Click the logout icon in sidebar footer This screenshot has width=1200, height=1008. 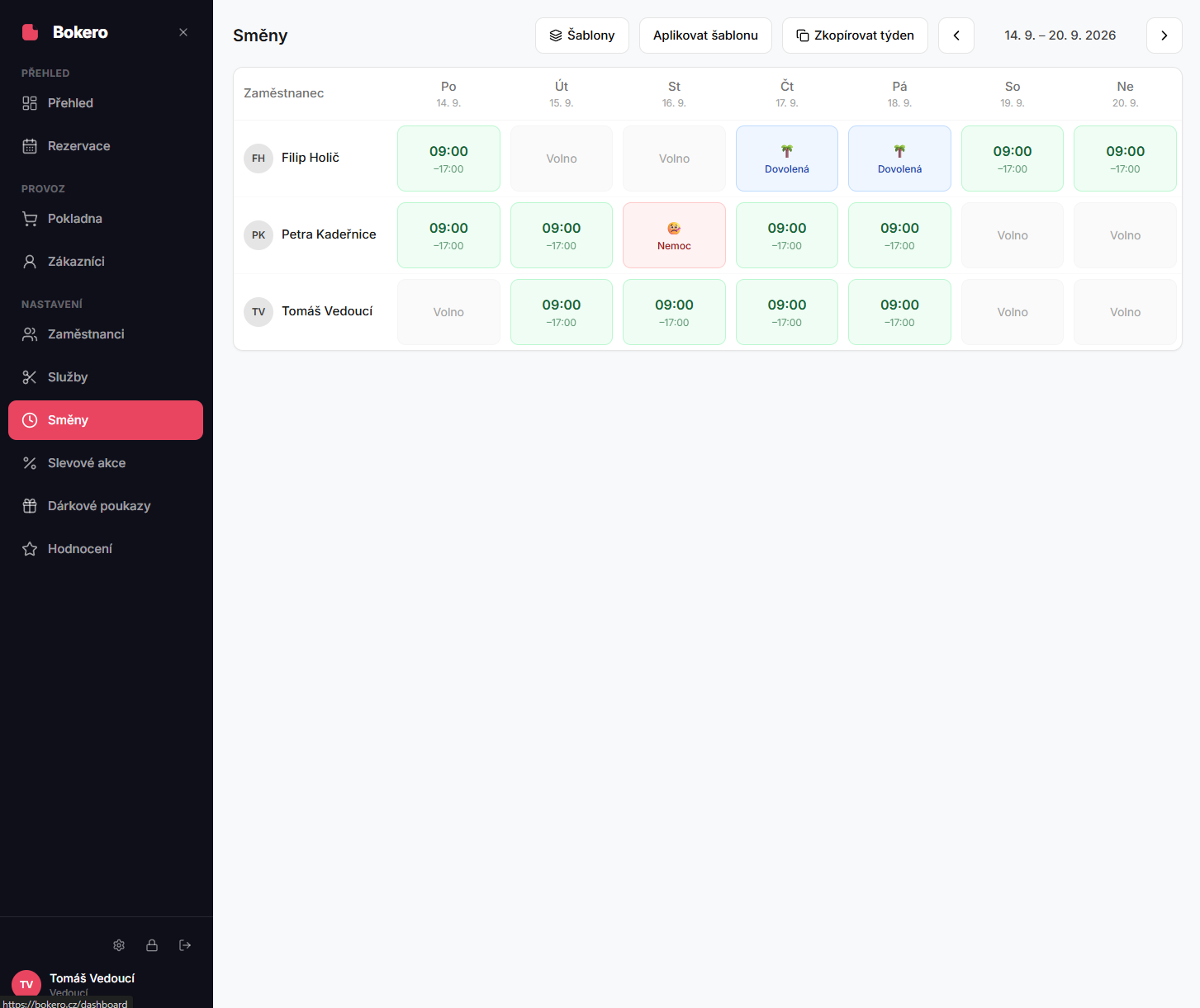pos(185,945)
